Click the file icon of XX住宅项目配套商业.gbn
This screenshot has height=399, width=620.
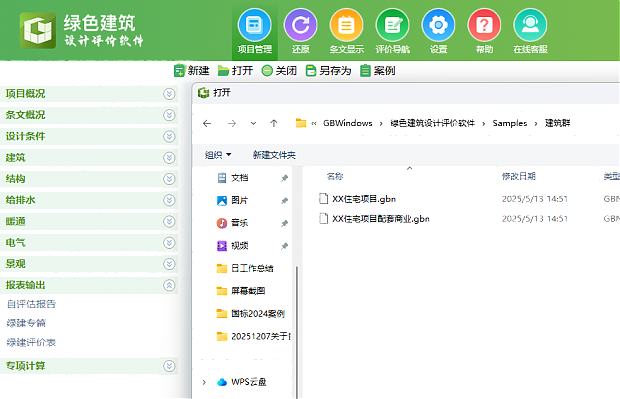coord(323,218)
